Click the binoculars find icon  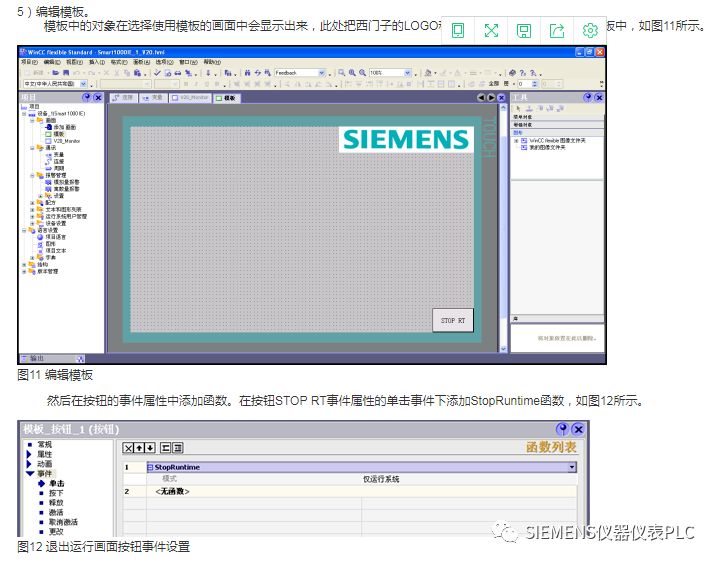(x=247, y=73)
